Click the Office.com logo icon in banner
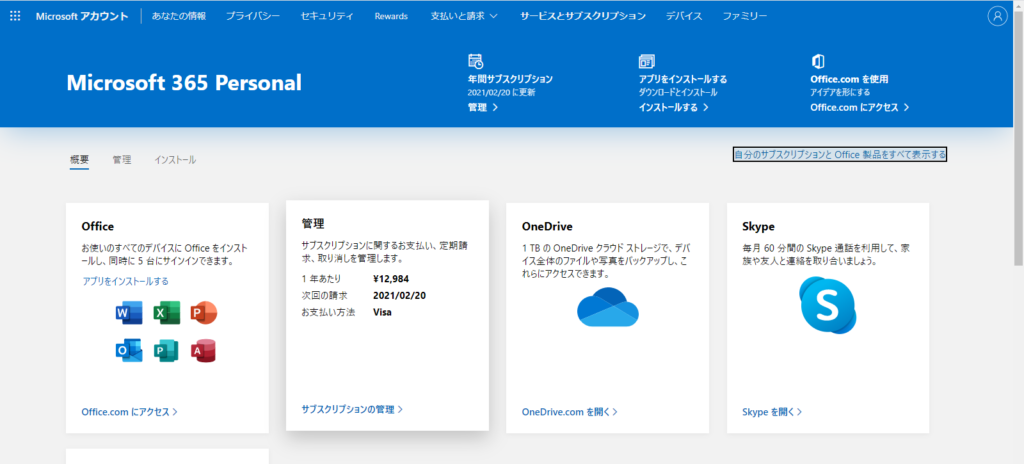1024x464 pixels. tap(817, 61)
